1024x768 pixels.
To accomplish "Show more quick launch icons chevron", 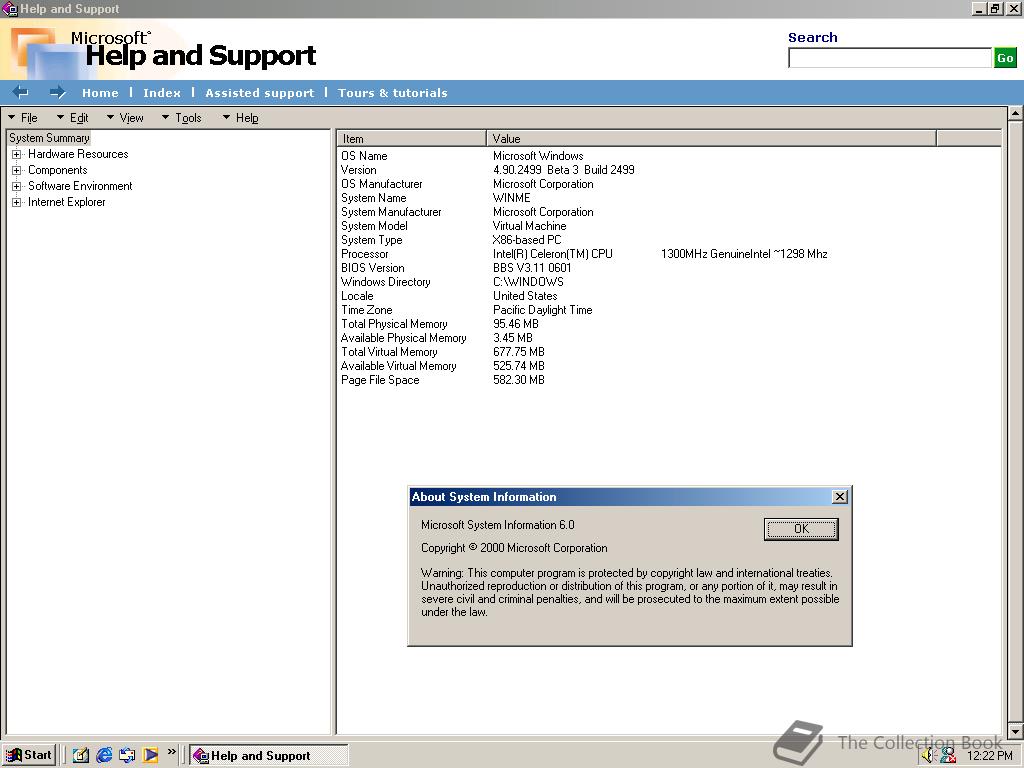I will (x=171, y=752).
